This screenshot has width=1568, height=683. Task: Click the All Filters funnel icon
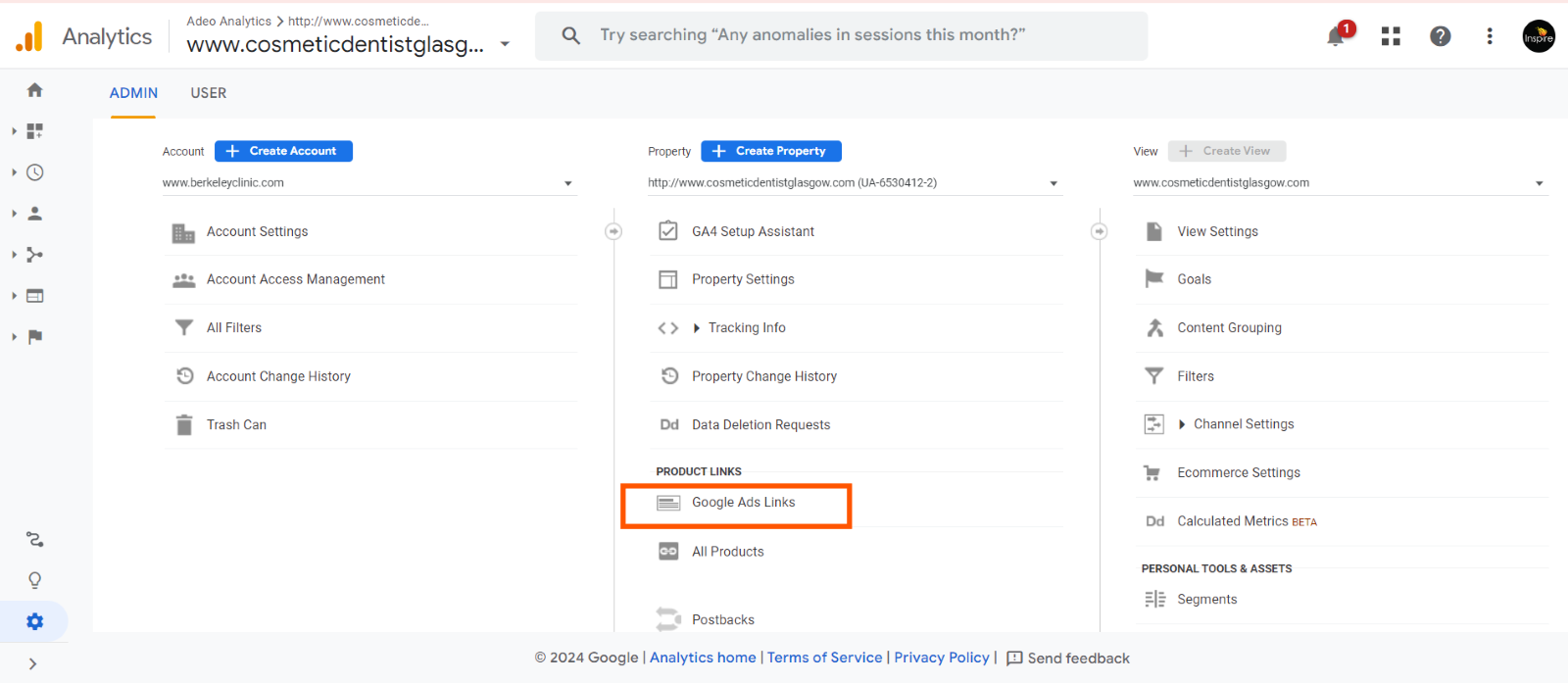[x=183, y=328]
